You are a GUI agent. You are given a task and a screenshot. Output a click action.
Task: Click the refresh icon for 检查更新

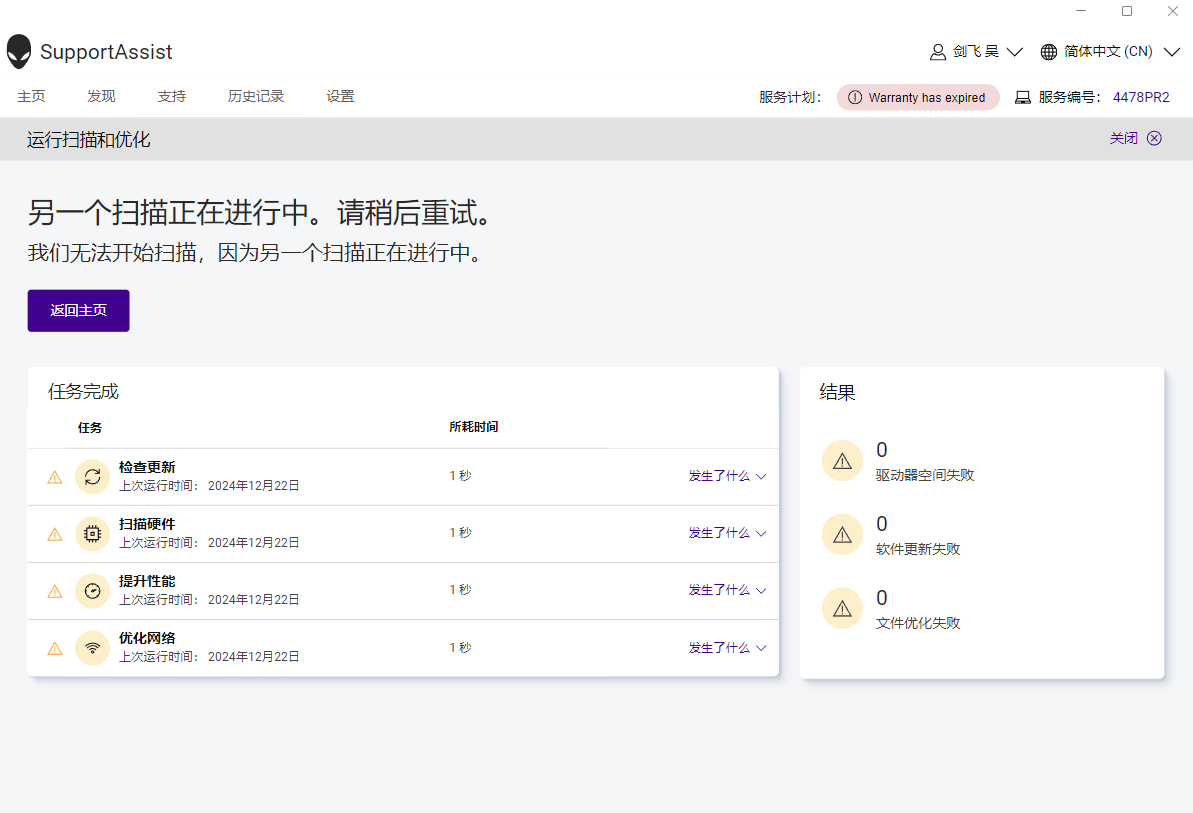pos(93,477)
